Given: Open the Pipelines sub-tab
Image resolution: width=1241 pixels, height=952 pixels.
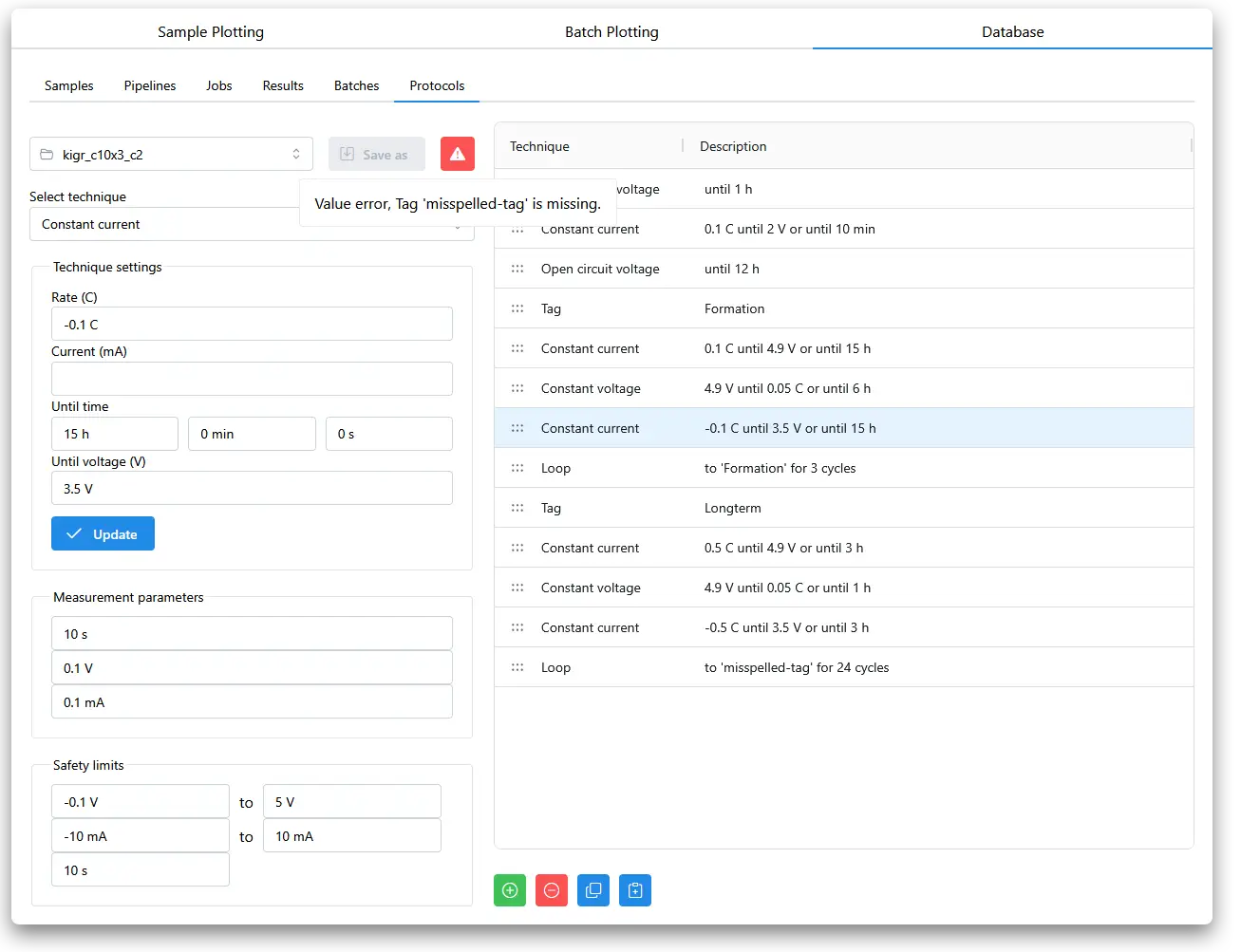Looking at the screenshot, I should click(x=150, y=85).
